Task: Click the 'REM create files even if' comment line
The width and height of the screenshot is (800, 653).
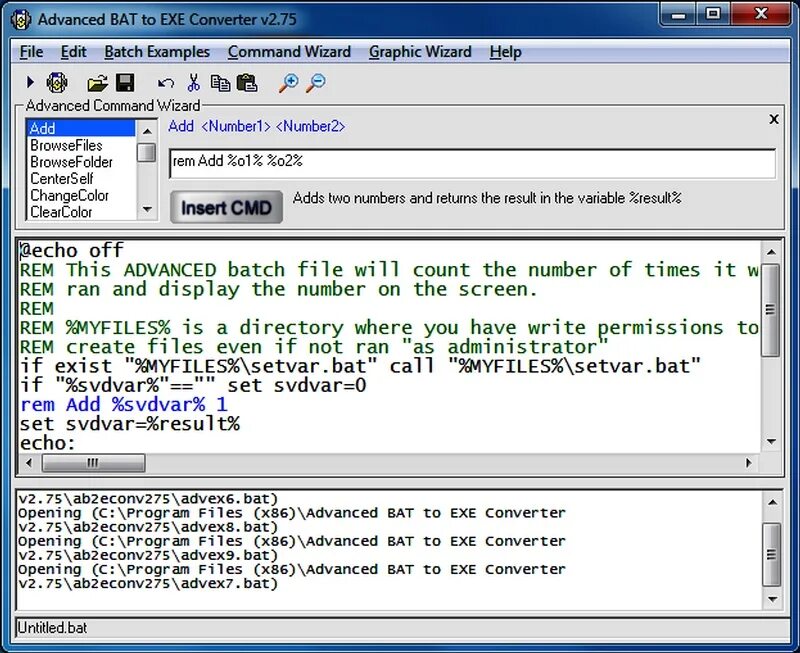Action: click(x=314, y=347)
